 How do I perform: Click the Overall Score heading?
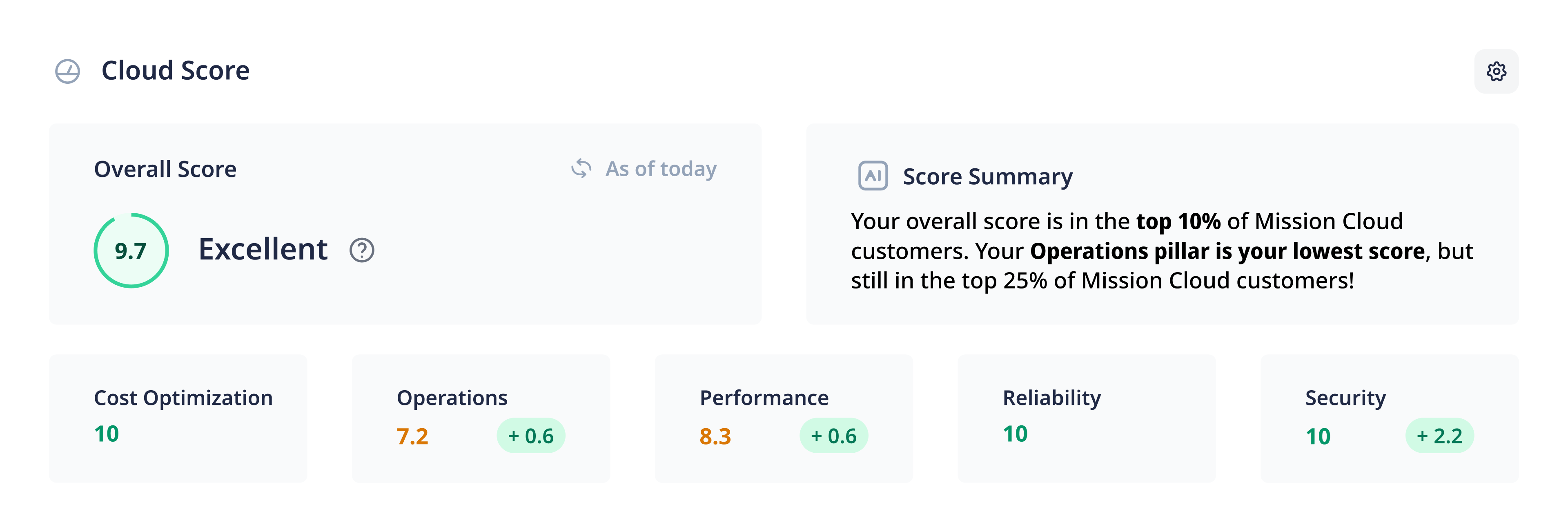(165, 169)
